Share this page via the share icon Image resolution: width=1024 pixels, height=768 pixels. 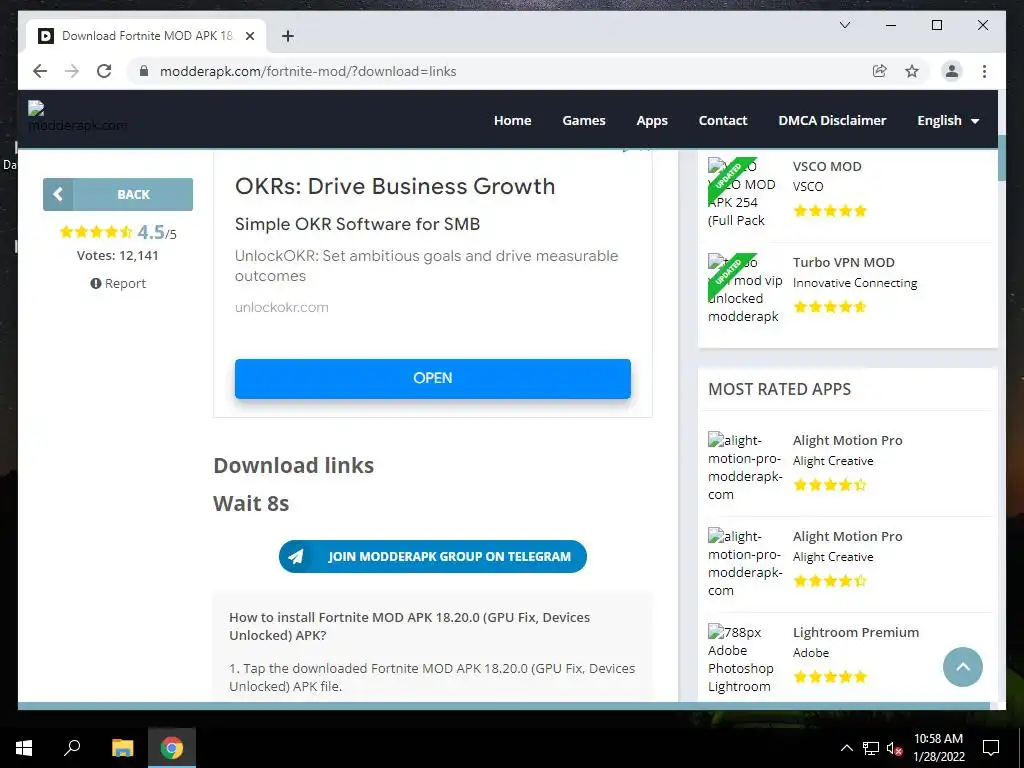pos(880,71)
